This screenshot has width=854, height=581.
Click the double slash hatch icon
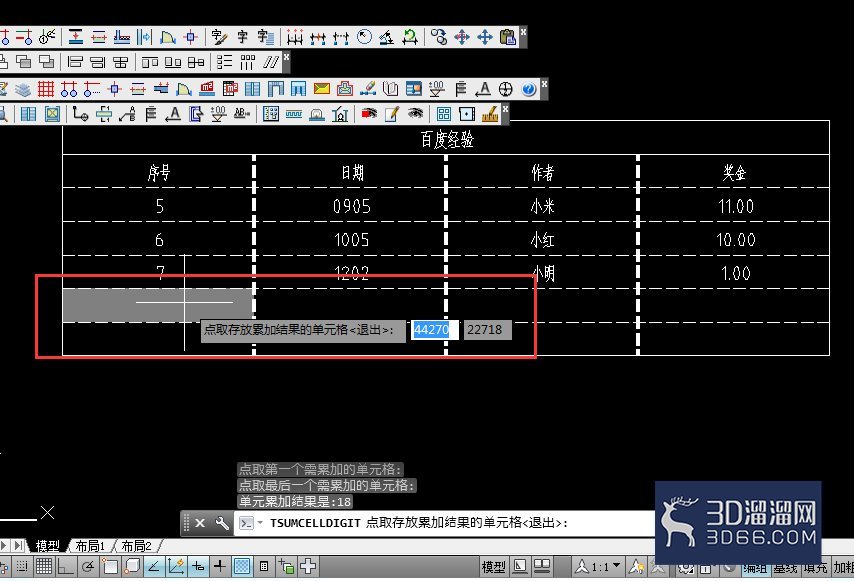pos(271,62)
